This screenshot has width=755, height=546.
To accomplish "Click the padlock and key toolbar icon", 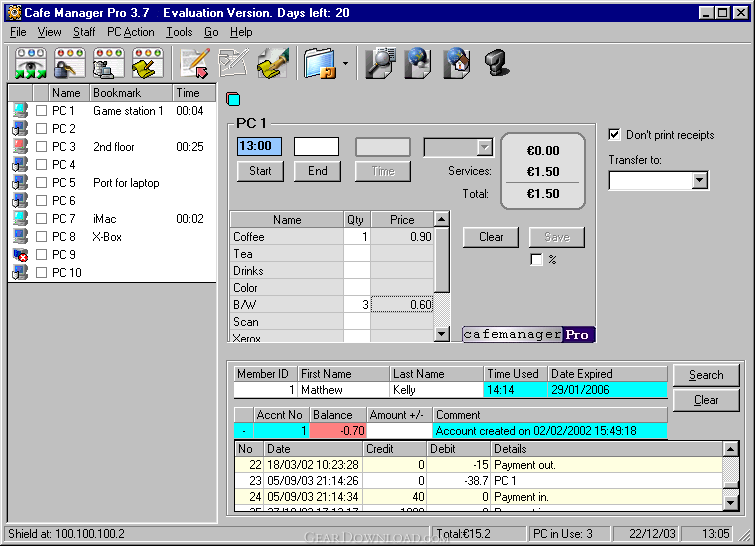I will point(70,63).
